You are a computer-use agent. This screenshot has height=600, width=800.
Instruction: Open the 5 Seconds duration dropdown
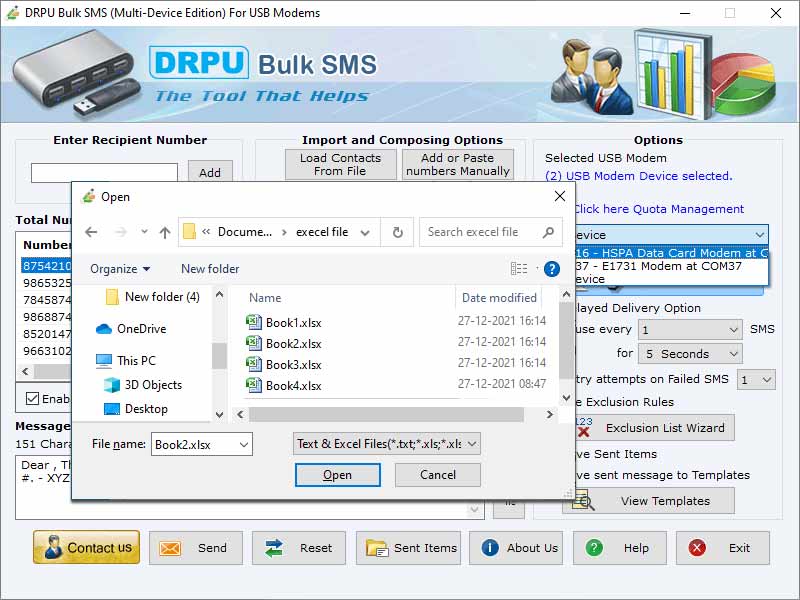733,354
